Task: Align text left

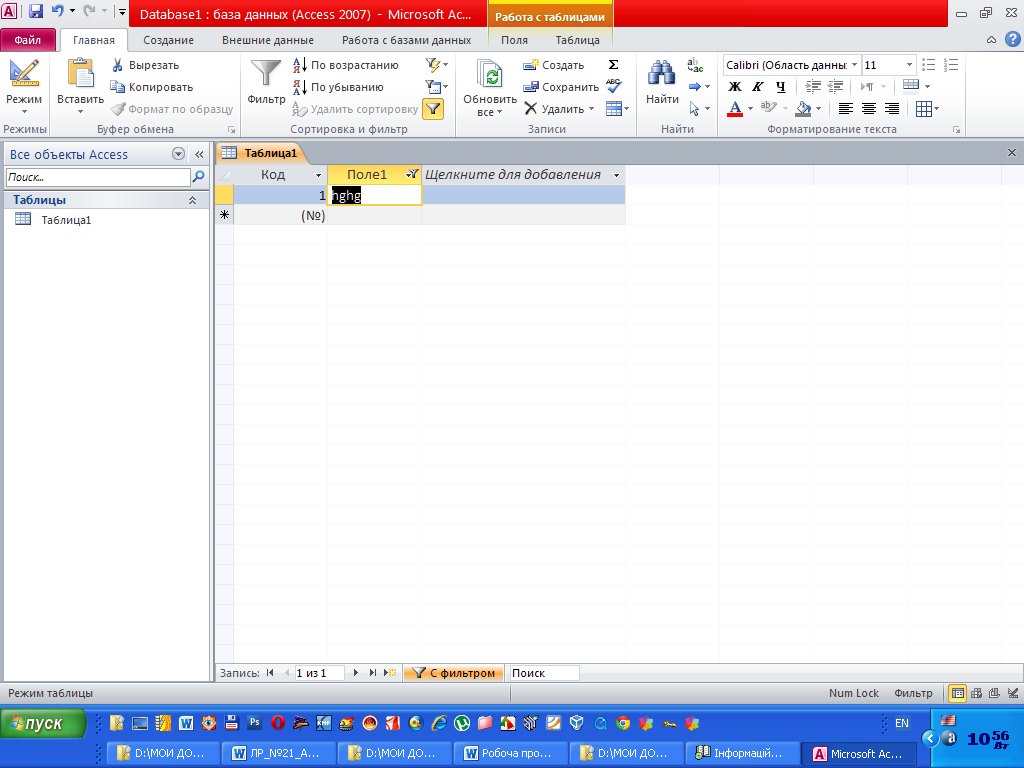Action: pos(846,108)
